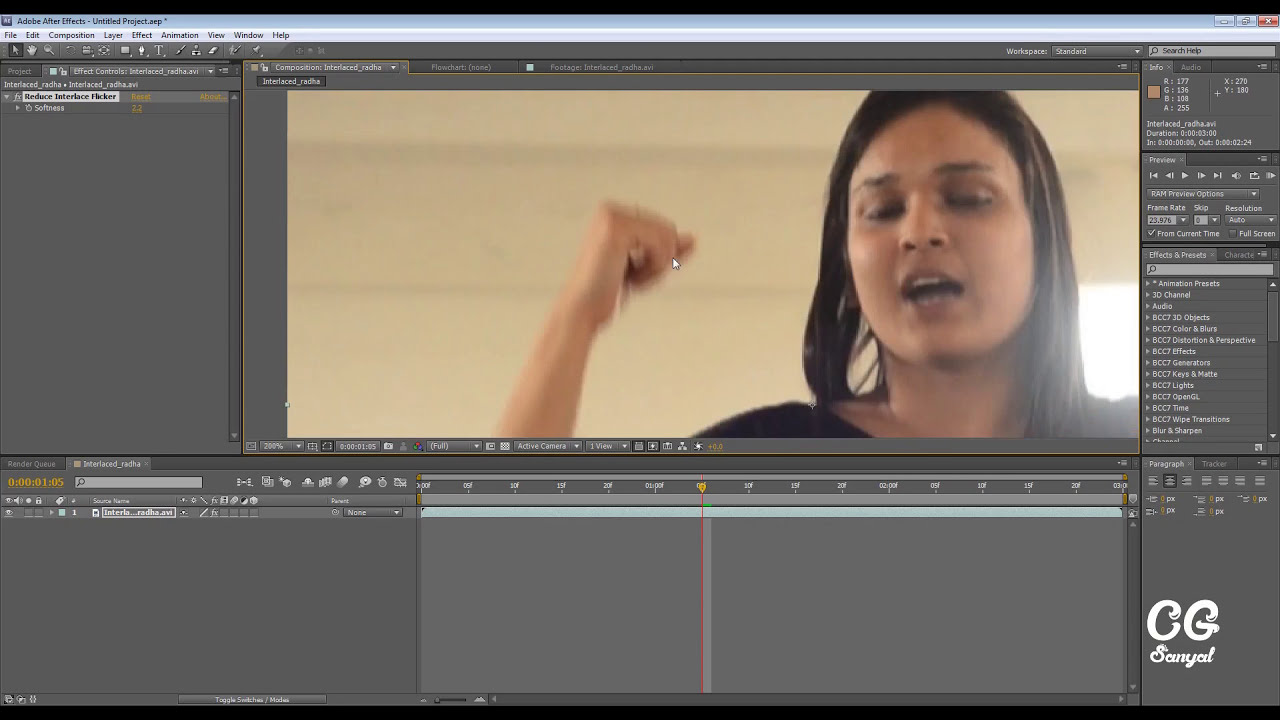Screen dimensions: 1280x720
Task: Click Region of Interest icon in viewer
Action: pos(490,446)
